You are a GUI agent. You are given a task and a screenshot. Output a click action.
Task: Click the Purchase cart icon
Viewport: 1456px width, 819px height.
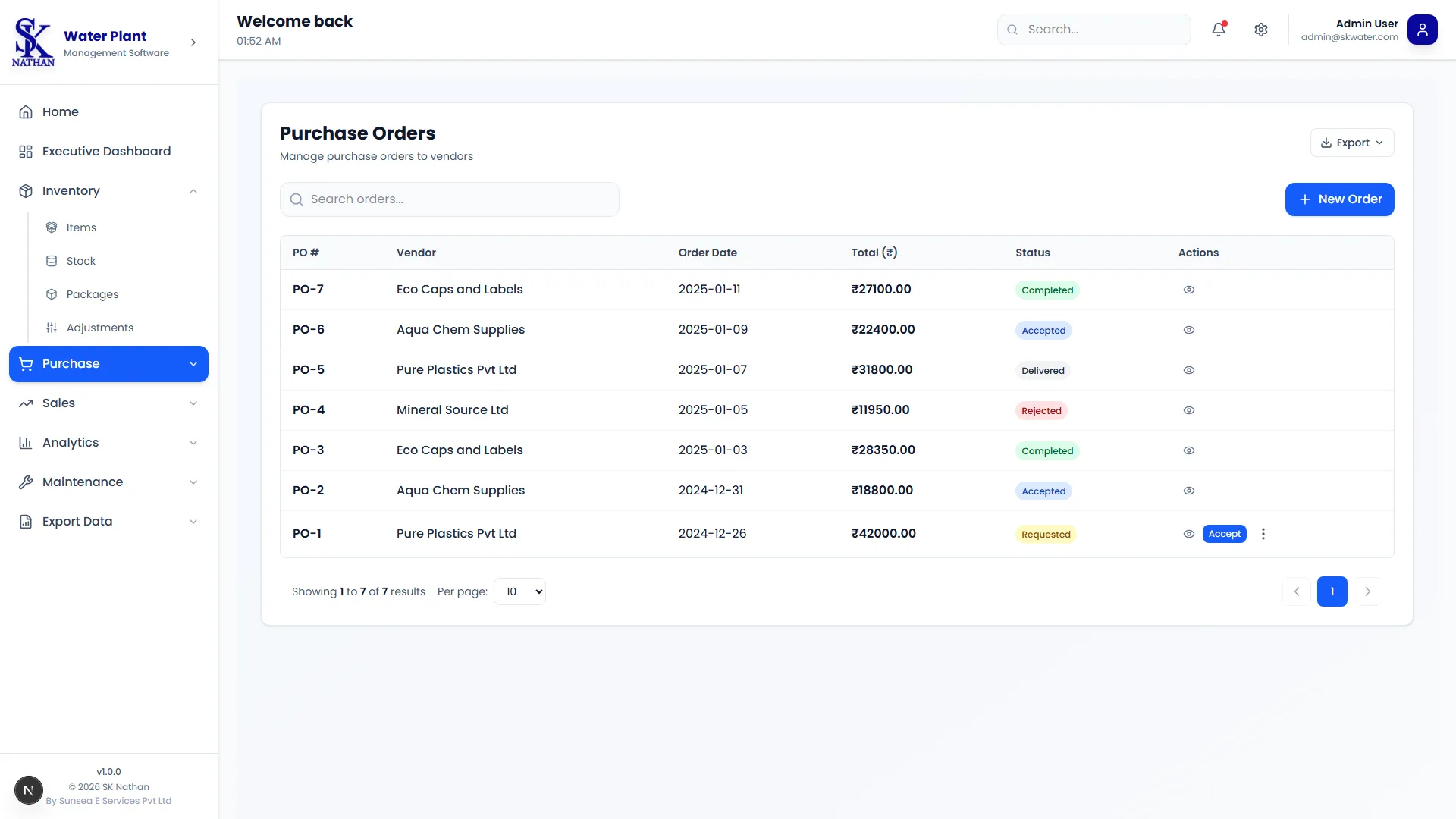coord(26,363)
